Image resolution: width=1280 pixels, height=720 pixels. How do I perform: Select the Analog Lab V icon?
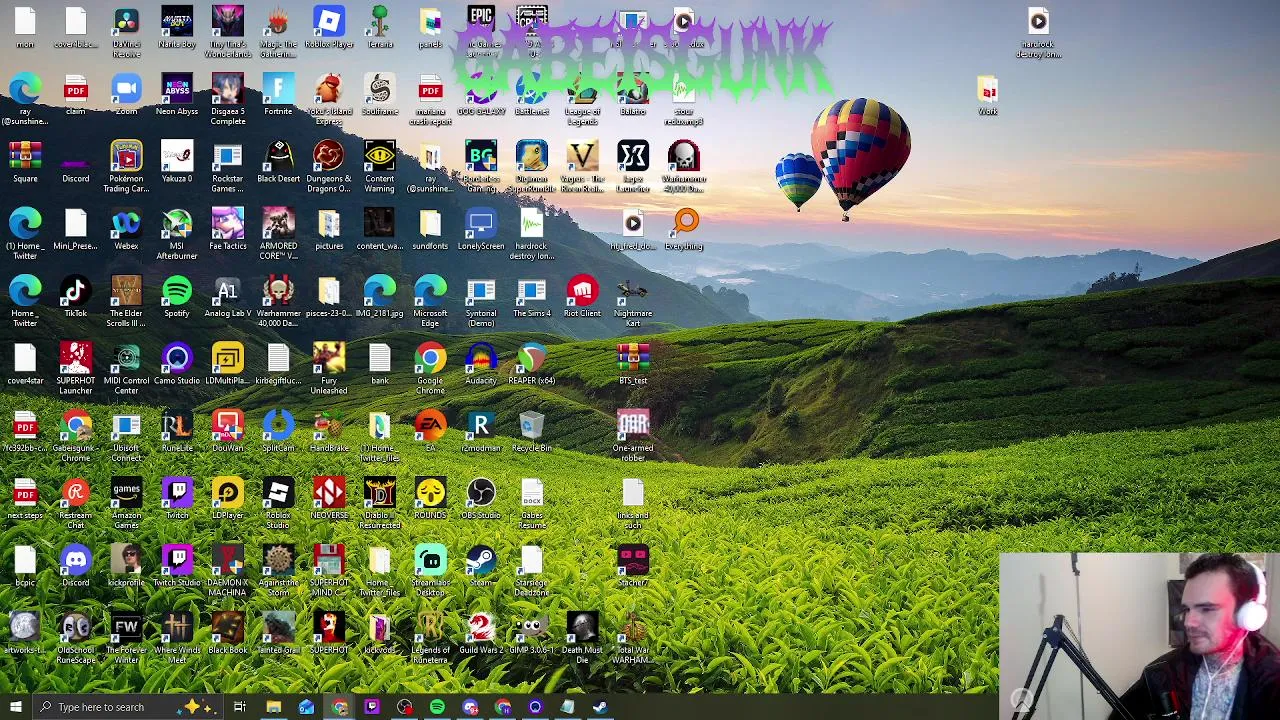(228, 296)
